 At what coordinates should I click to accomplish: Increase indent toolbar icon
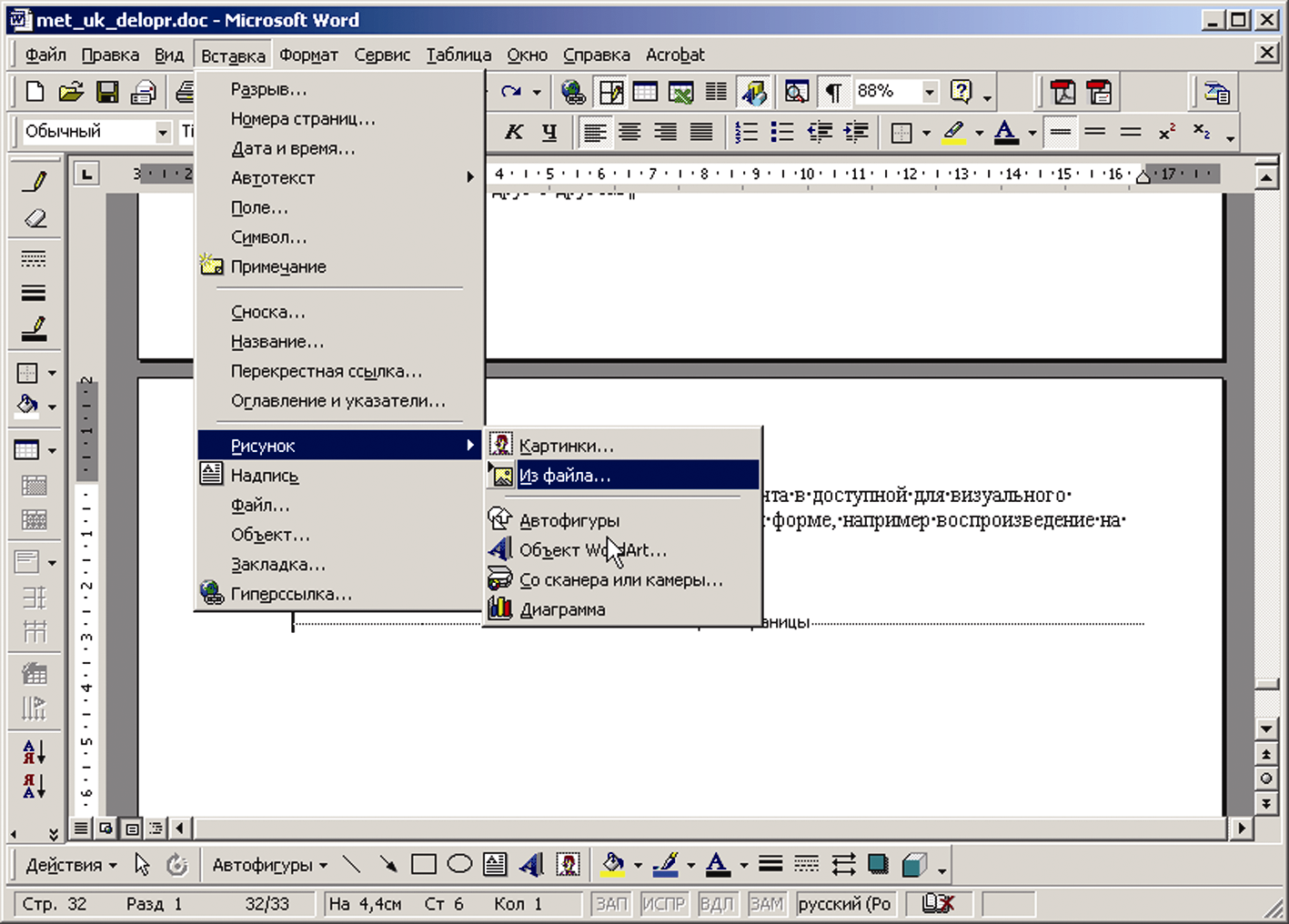tap(856, 133)
